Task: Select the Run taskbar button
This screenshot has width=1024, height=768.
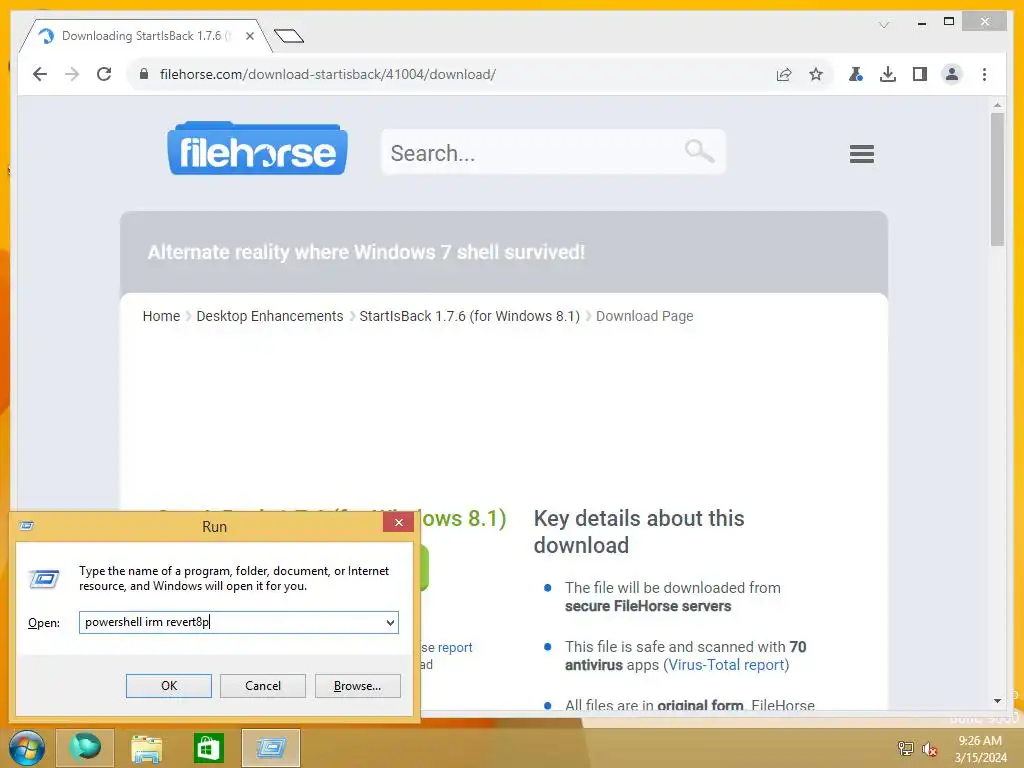Action: (x=270, y=748)
